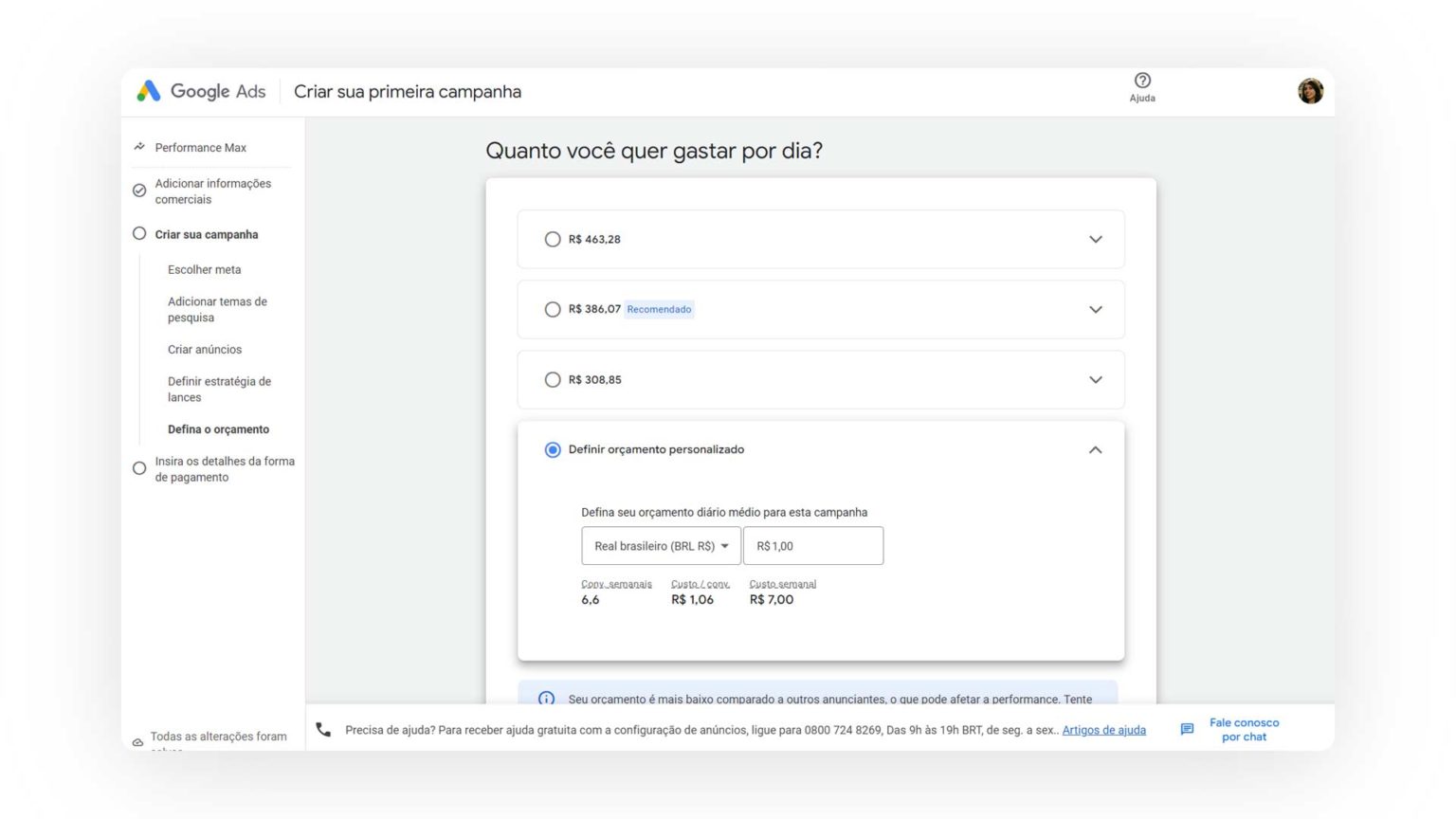The width and height of the screenshot is (1456, 819).
Task: Select the R$ 386,07 recommended budget
Action: [553, 309]
